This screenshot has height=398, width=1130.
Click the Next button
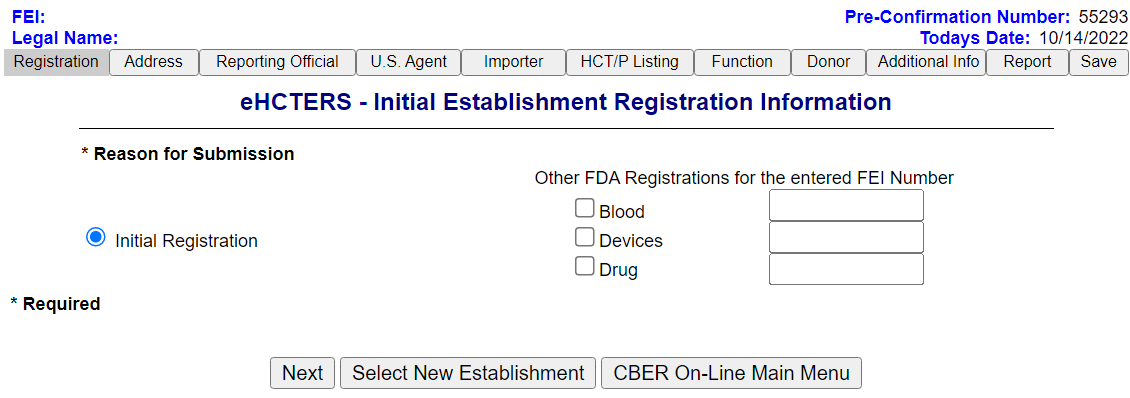302,373
